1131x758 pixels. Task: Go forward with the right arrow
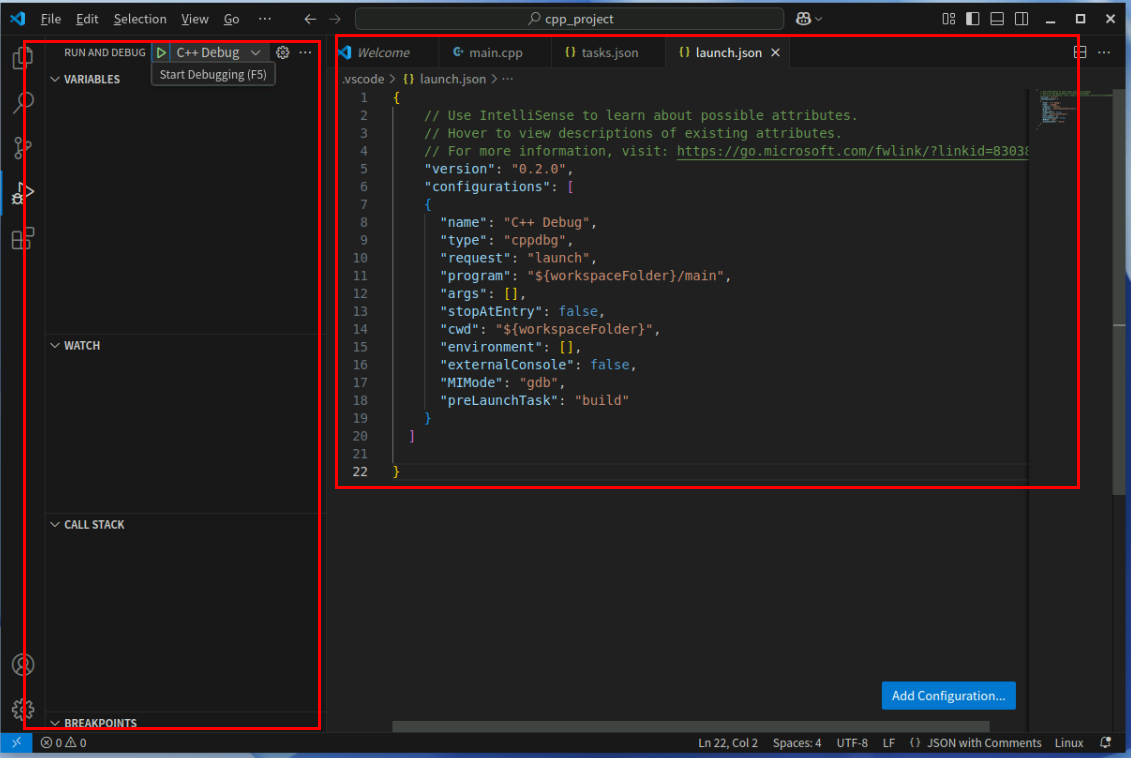point(335,19)
